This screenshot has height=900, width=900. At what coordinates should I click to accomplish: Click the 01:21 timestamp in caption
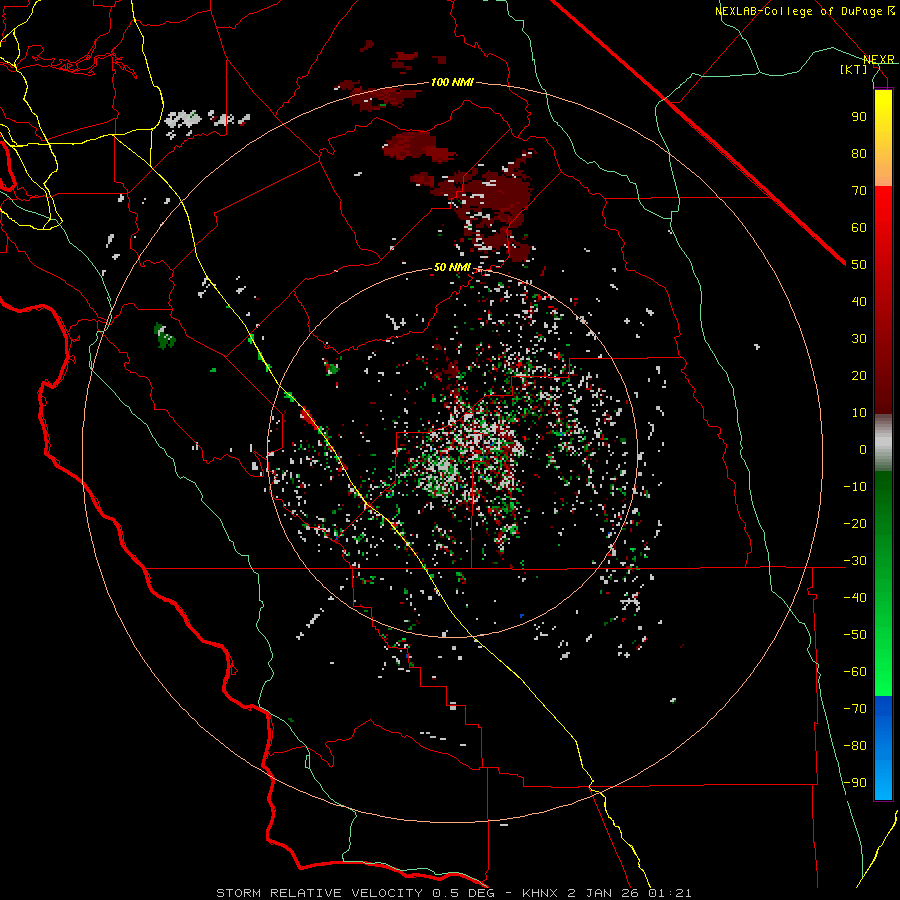point(670,893)
